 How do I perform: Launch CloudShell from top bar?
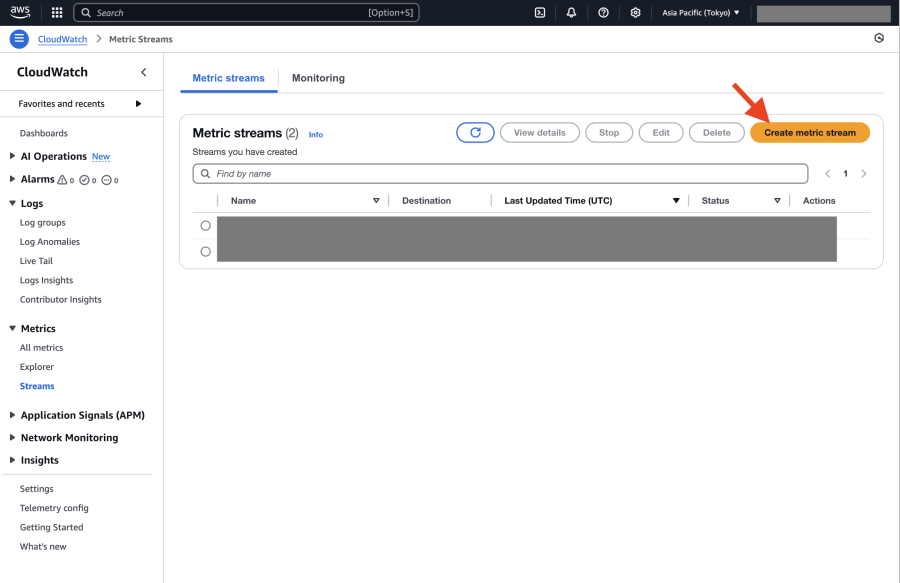coord(540,13)
